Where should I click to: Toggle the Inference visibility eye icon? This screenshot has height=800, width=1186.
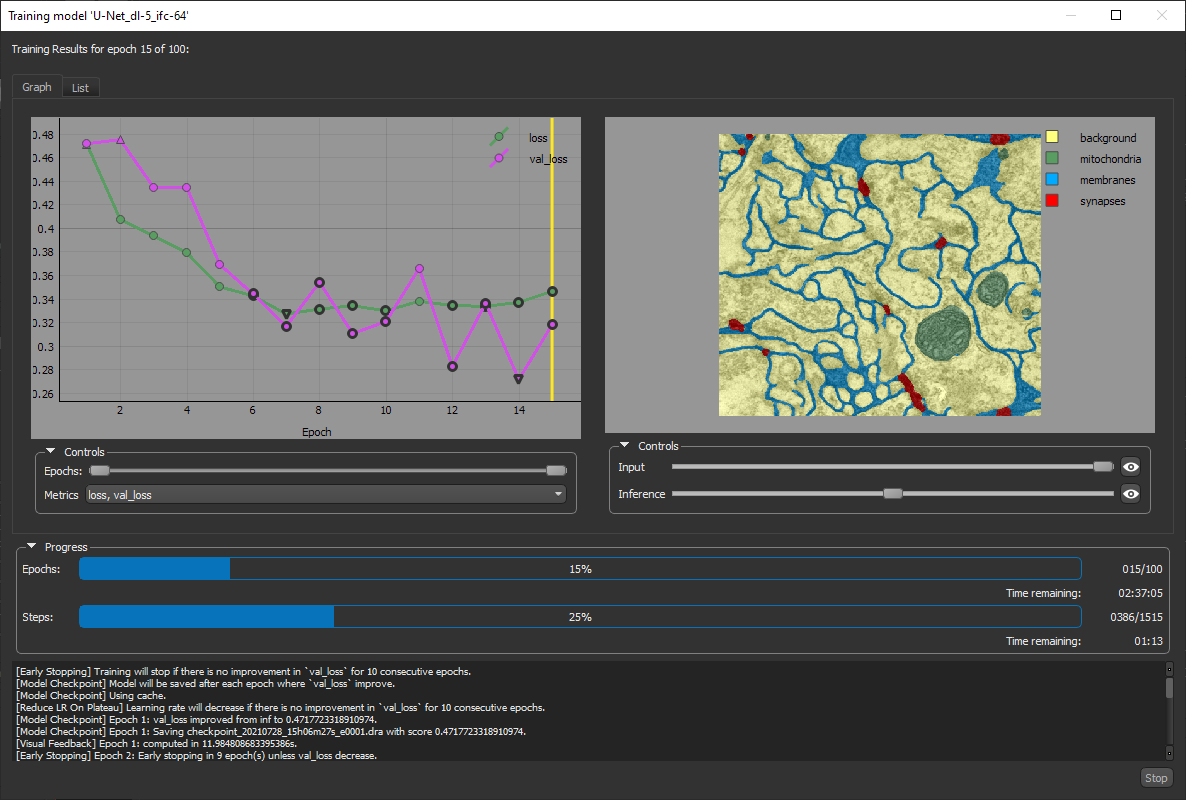coord(1131,494)
